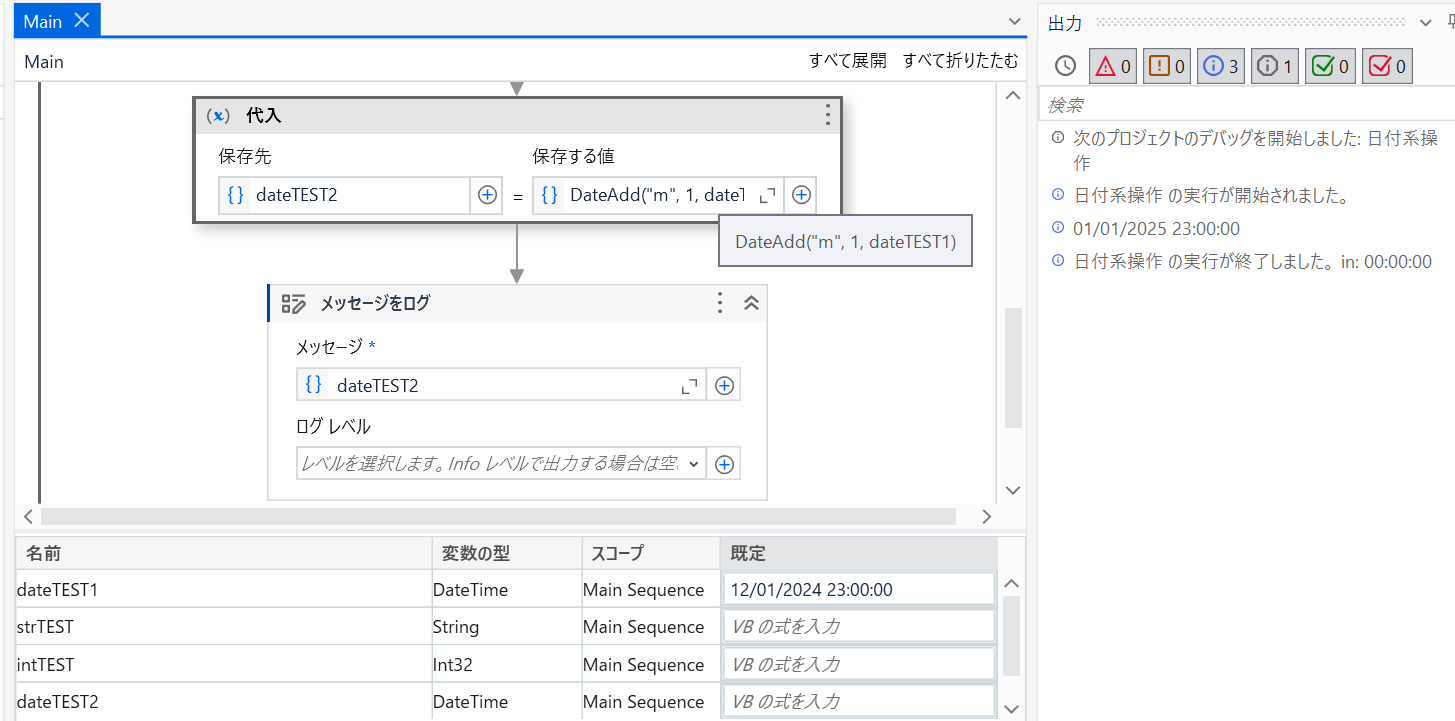Click the 代入 activity icon
Screen dimensions: 1455x721
coord(219,116)
